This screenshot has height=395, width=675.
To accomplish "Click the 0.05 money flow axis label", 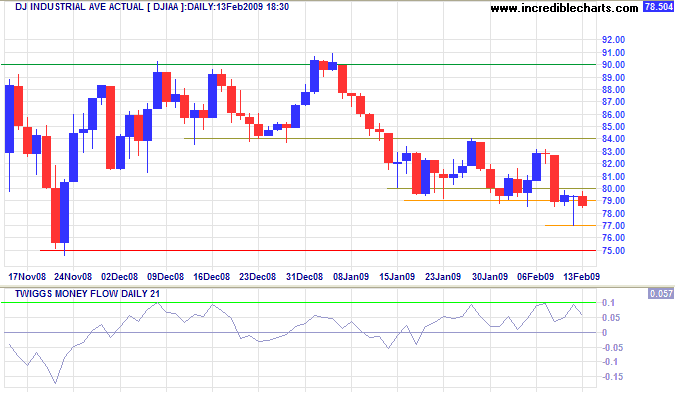I will 611,318.
